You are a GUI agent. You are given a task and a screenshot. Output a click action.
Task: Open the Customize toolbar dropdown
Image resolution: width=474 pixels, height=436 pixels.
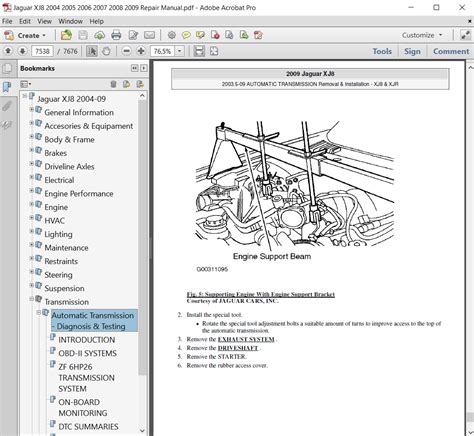[x=422, y=35]
